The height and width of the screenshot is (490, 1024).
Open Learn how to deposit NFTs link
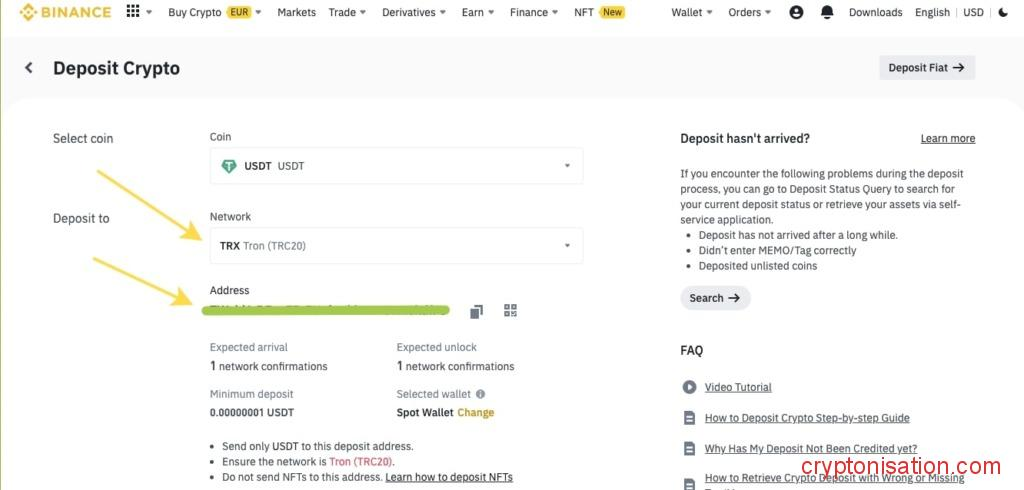(x=448, y=477)
